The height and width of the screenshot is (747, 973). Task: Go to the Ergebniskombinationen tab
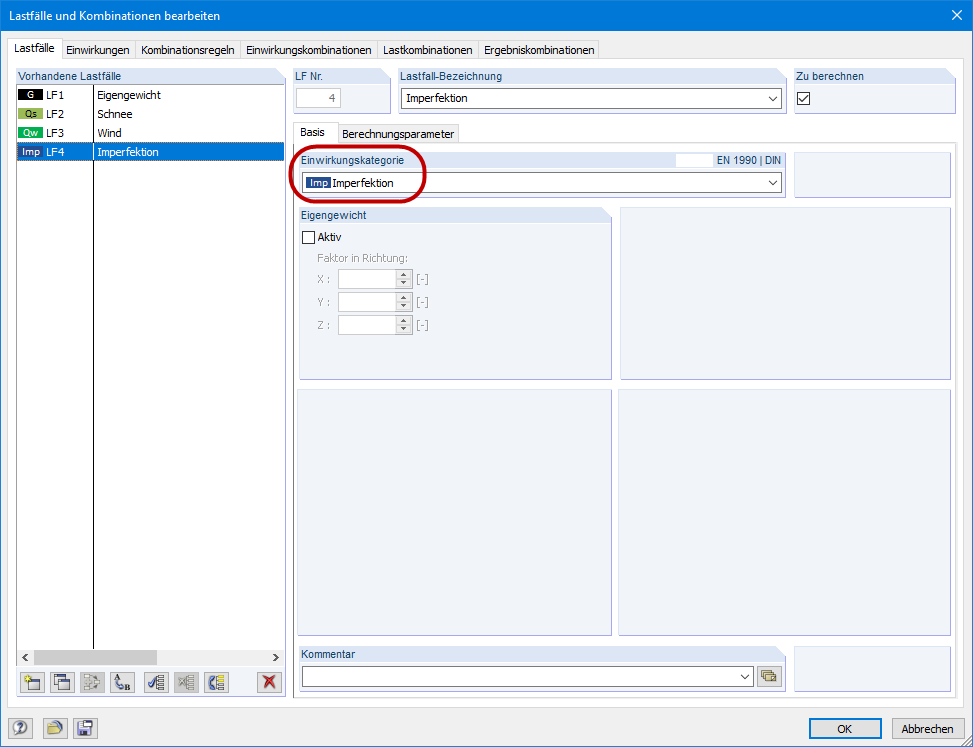(x=539, y=50)
